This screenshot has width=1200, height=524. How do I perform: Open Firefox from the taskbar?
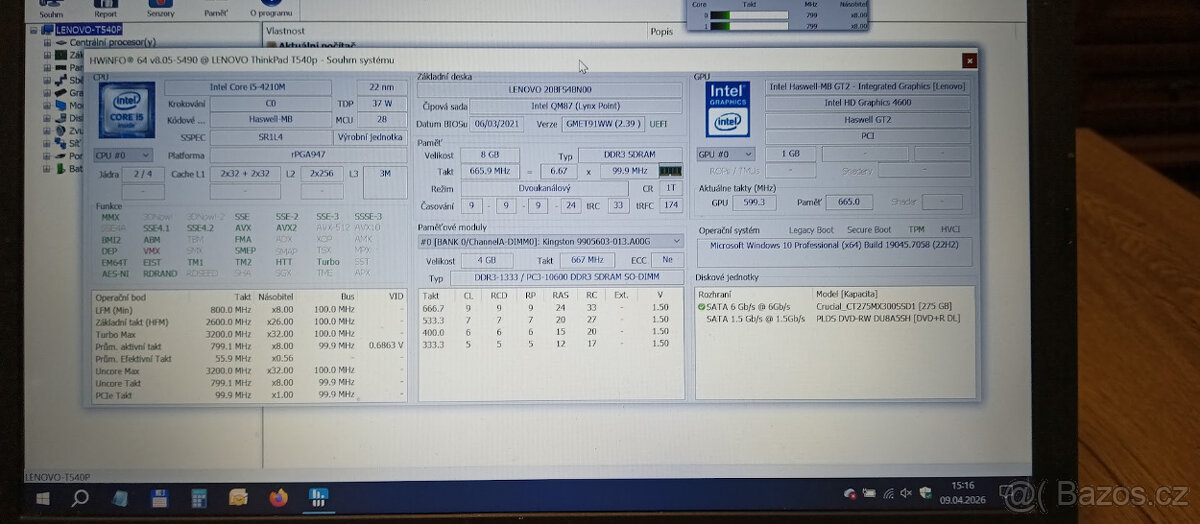278,497
